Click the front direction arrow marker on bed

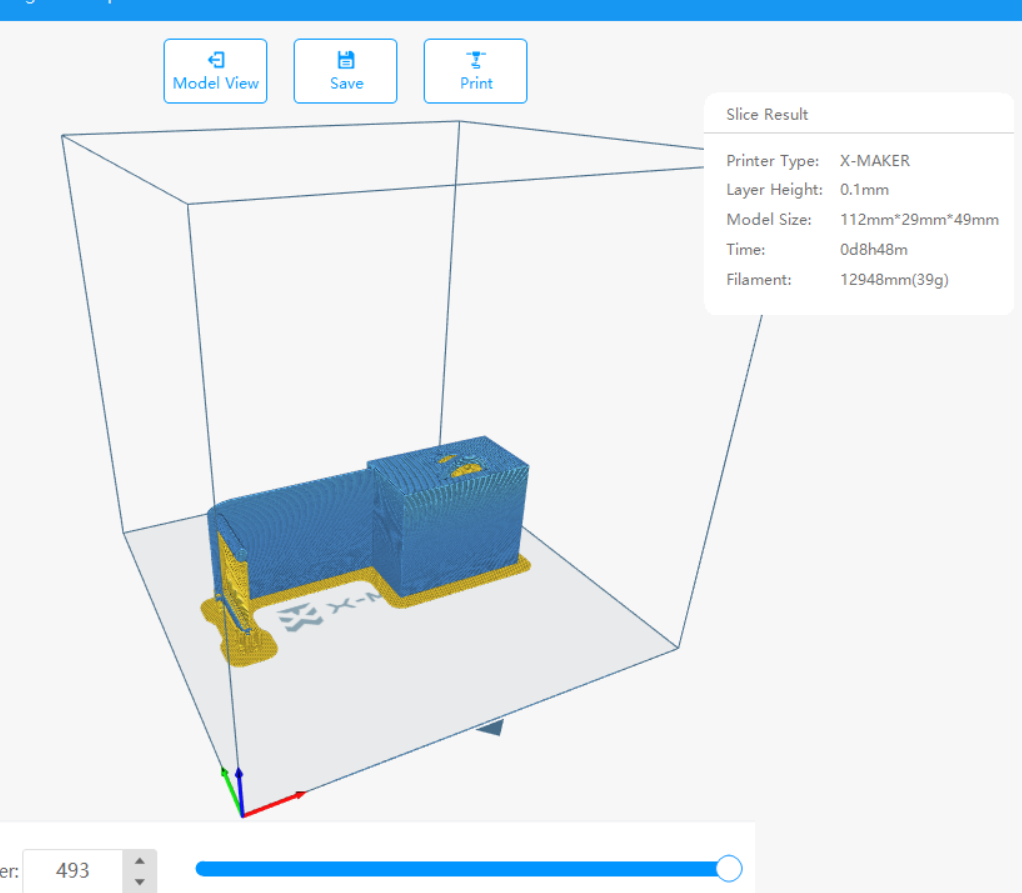click(490, 727)
